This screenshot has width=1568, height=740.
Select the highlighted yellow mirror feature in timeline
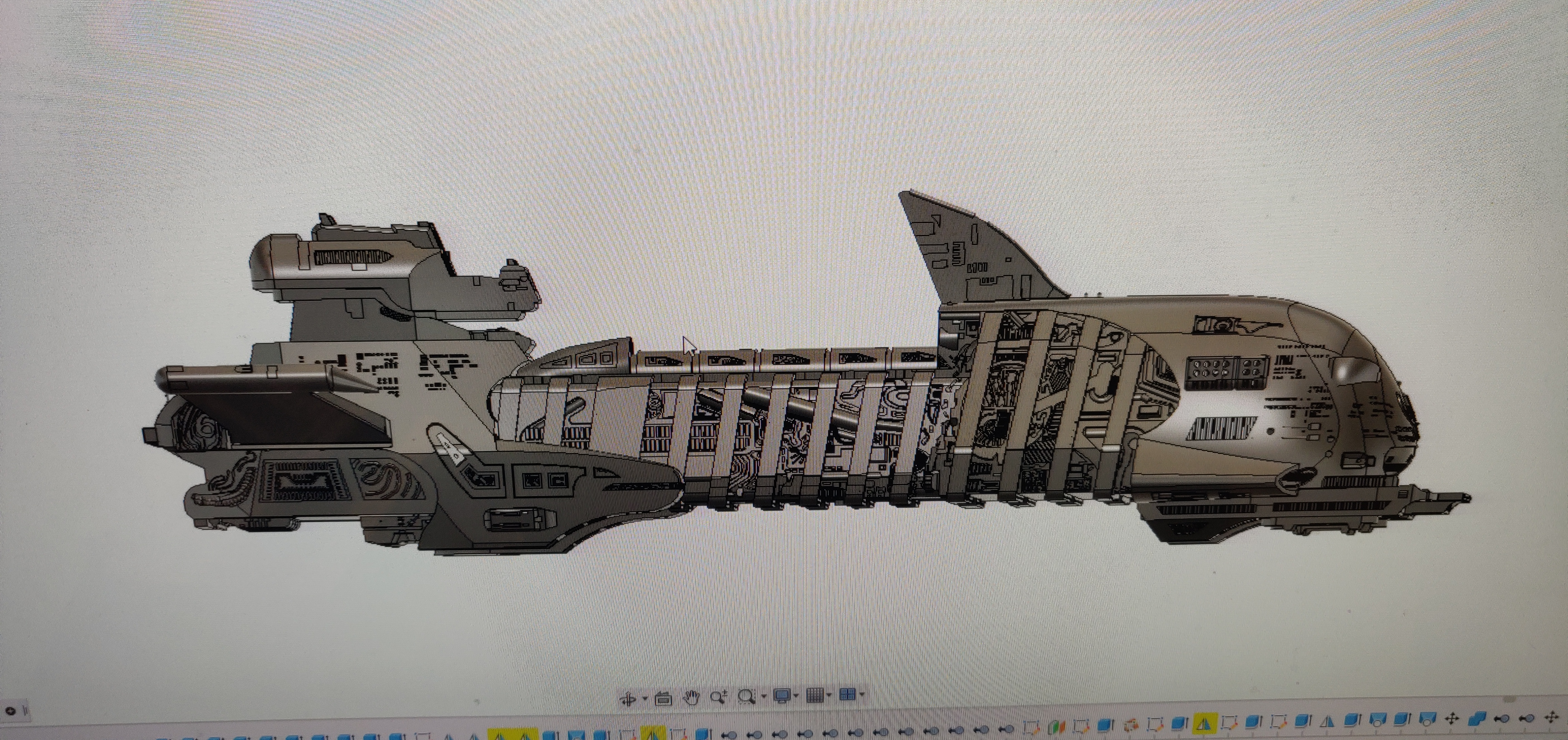[x=1205, y=724]
